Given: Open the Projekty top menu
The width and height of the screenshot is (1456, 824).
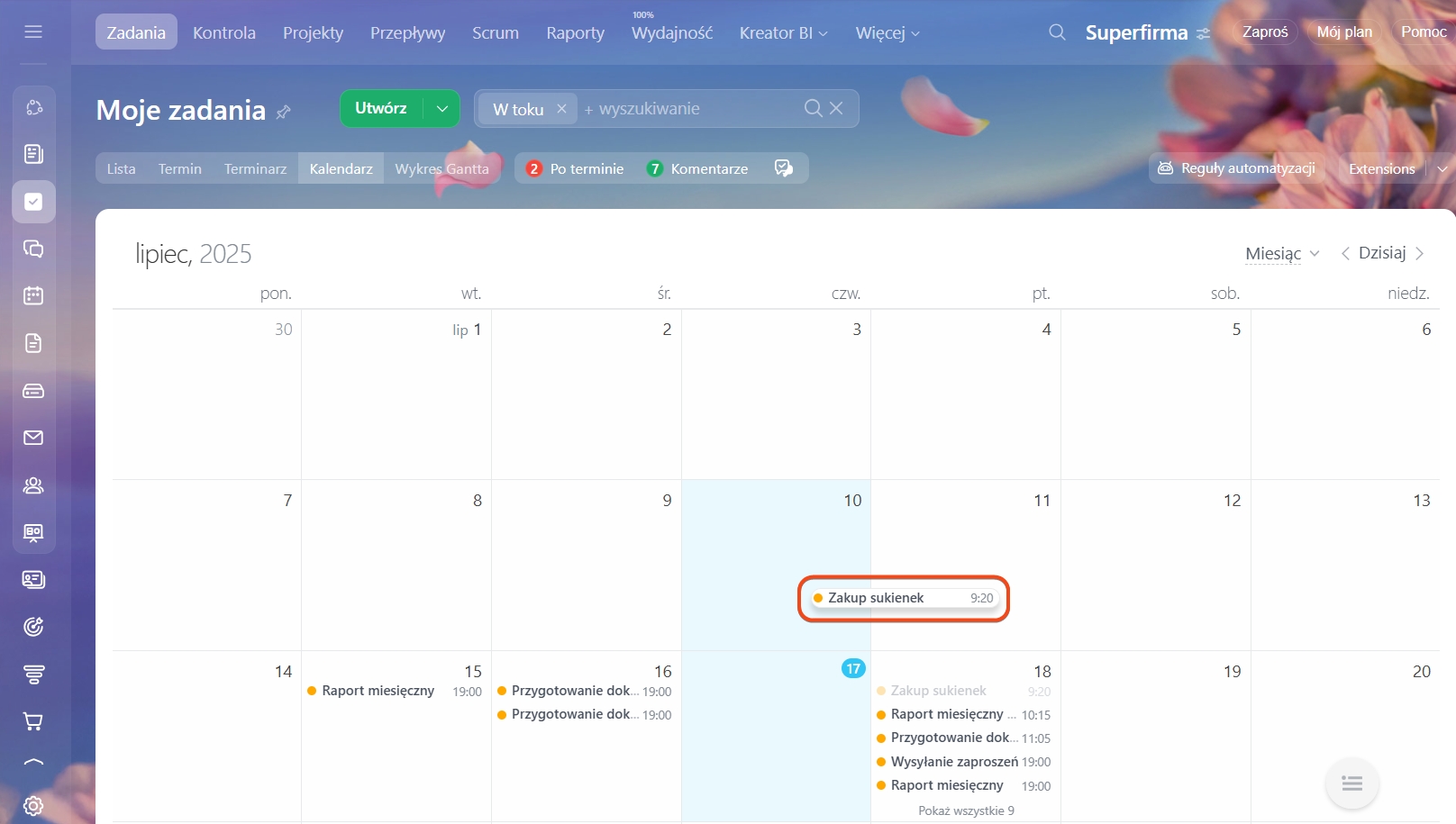Looking at the screenshot, I should pos(313,33).
